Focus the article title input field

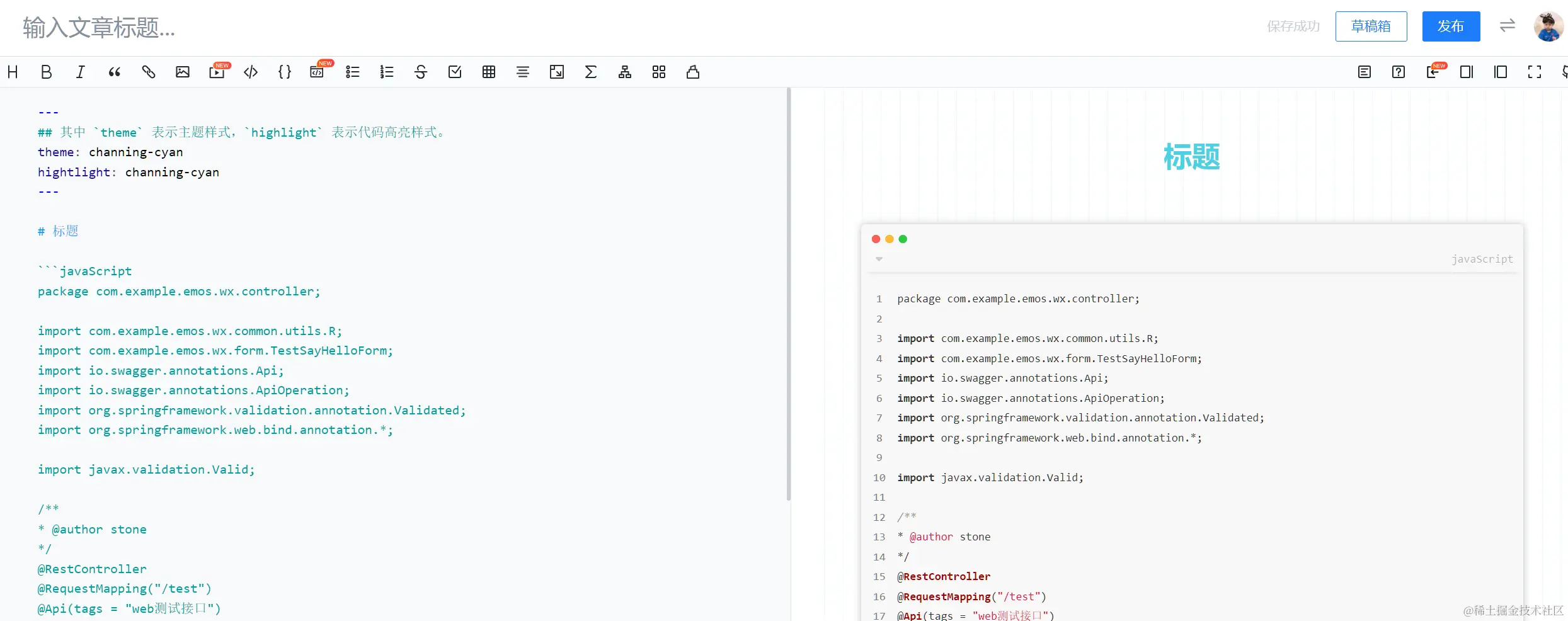pyautogui.click(x=630, y=28)
